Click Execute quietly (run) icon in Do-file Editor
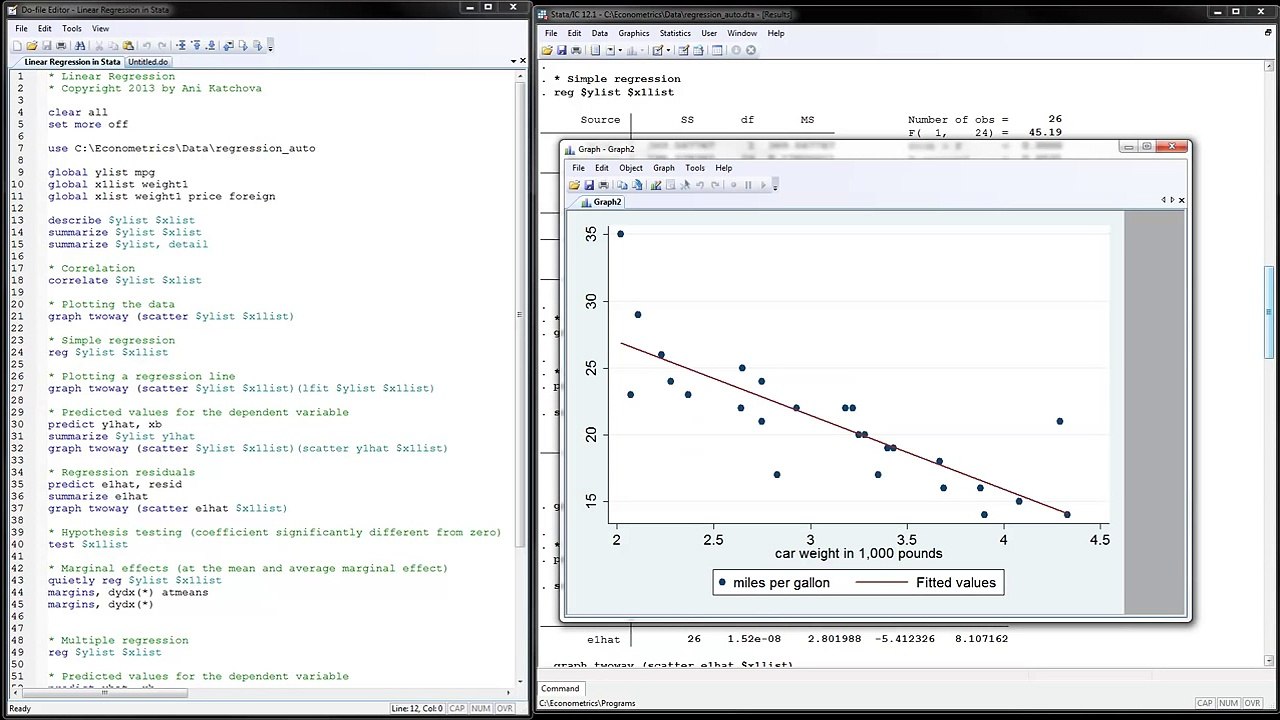This screenshot has width=1280, height=720. point(257,45)
